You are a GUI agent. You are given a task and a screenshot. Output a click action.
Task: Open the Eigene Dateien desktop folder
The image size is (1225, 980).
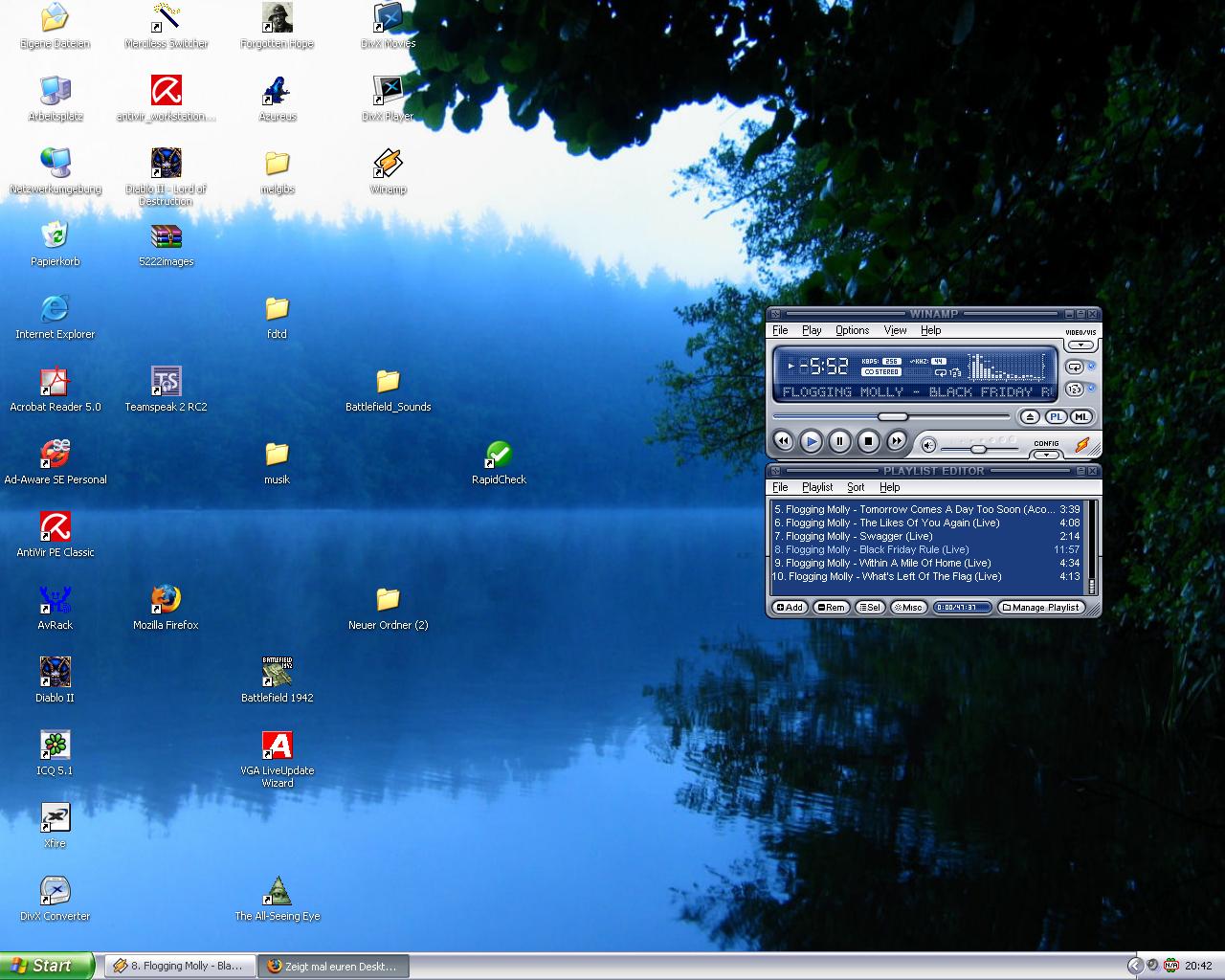coord(56,26)
